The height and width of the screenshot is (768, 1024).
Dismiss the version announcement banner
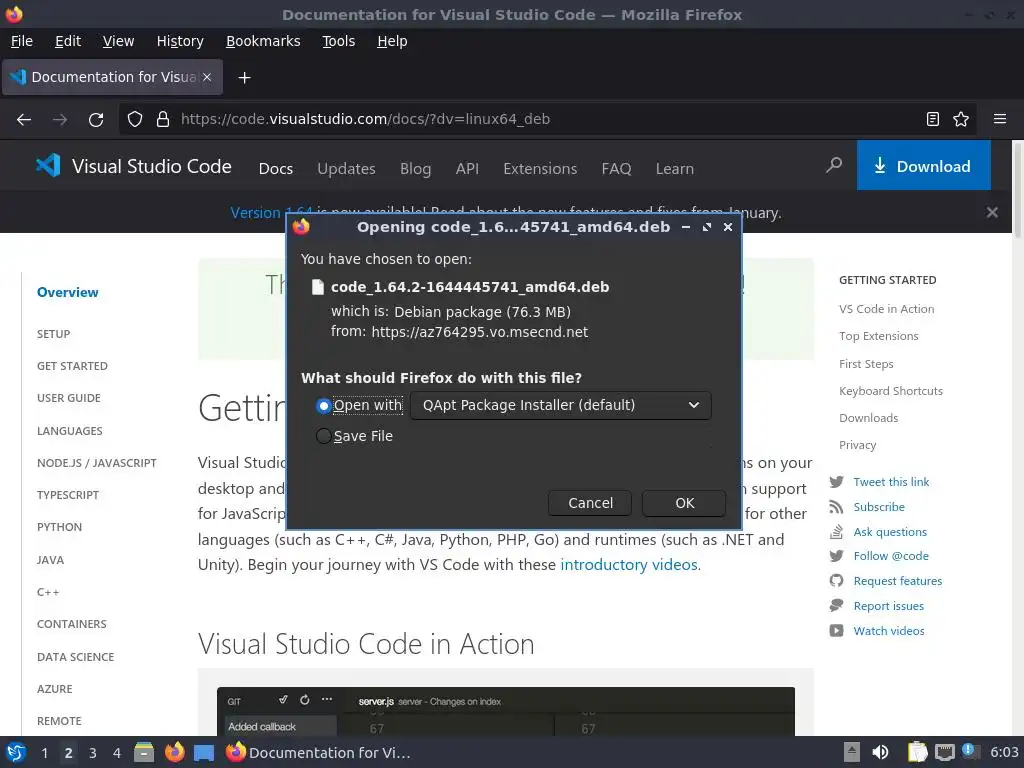tap(992, 212)
